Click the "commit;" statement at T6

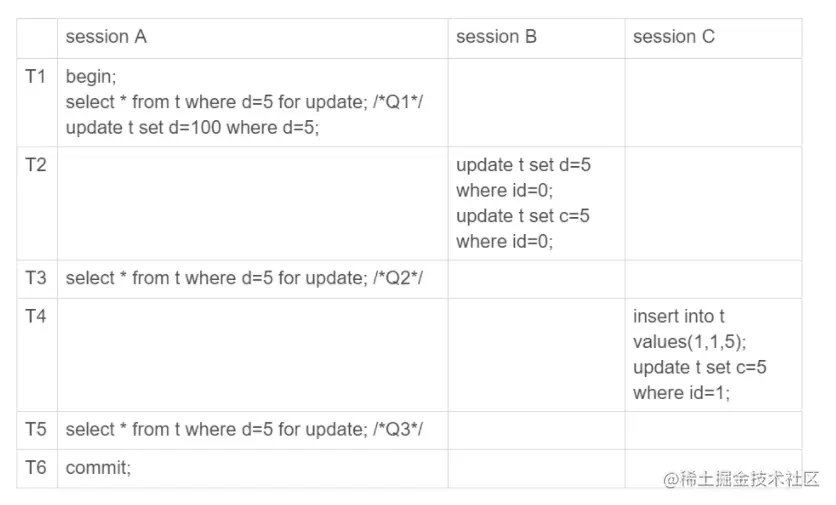pyautogui.click(x=98, y=467)
